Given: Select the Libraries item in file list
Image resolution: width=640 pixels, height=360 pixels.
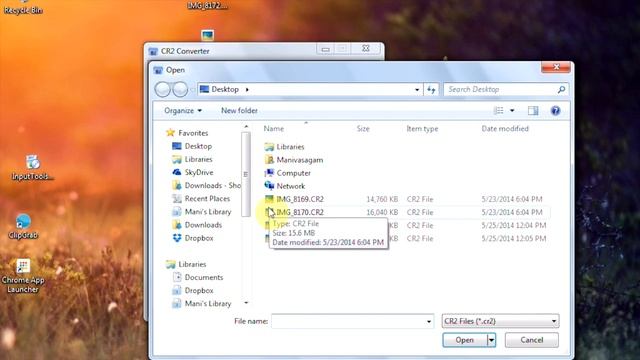Looking at the screenshot, I should [284, 147].
